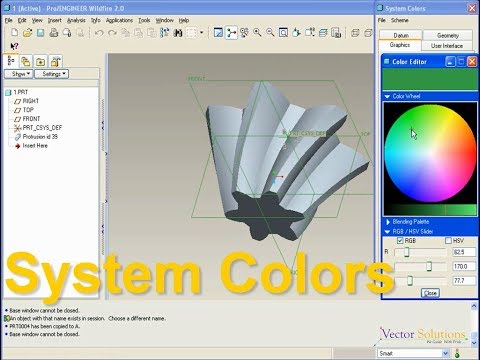Zoom in with plus magnifier icon
The height and width of the screenshot is (360, 480).
257,33
